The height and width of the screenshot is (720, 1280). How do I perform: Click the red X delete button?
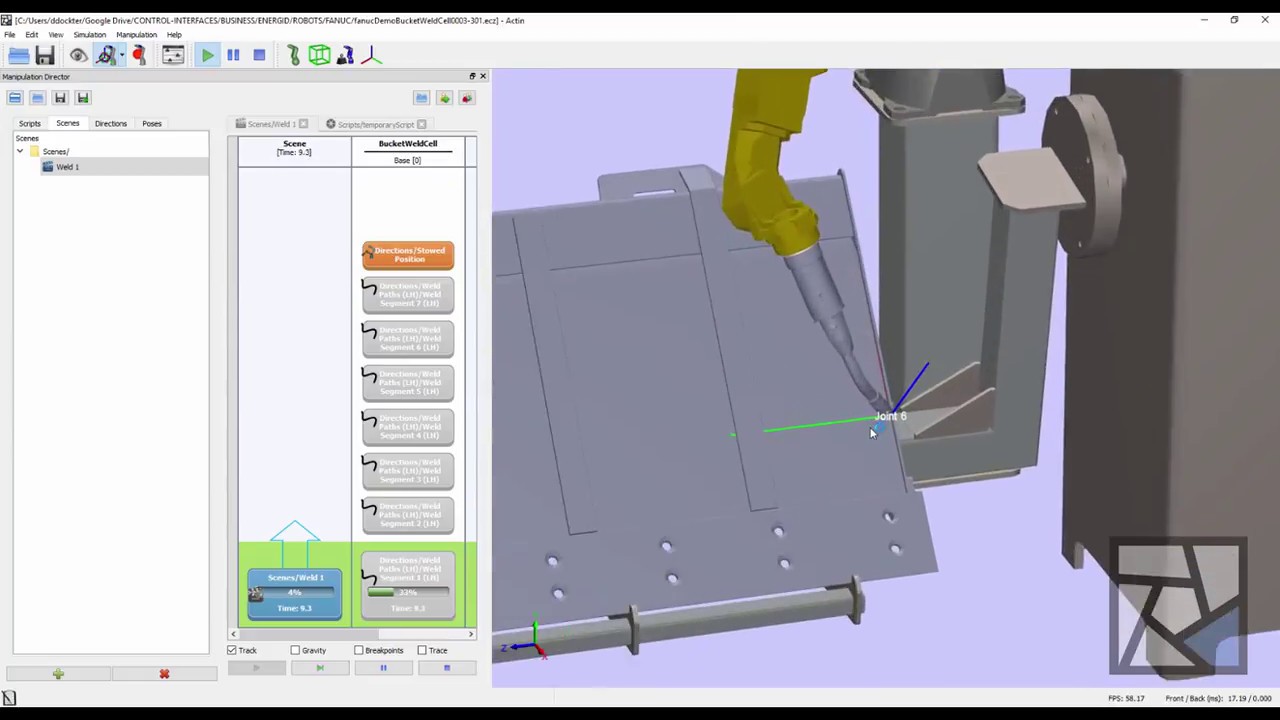coord(164,674)
